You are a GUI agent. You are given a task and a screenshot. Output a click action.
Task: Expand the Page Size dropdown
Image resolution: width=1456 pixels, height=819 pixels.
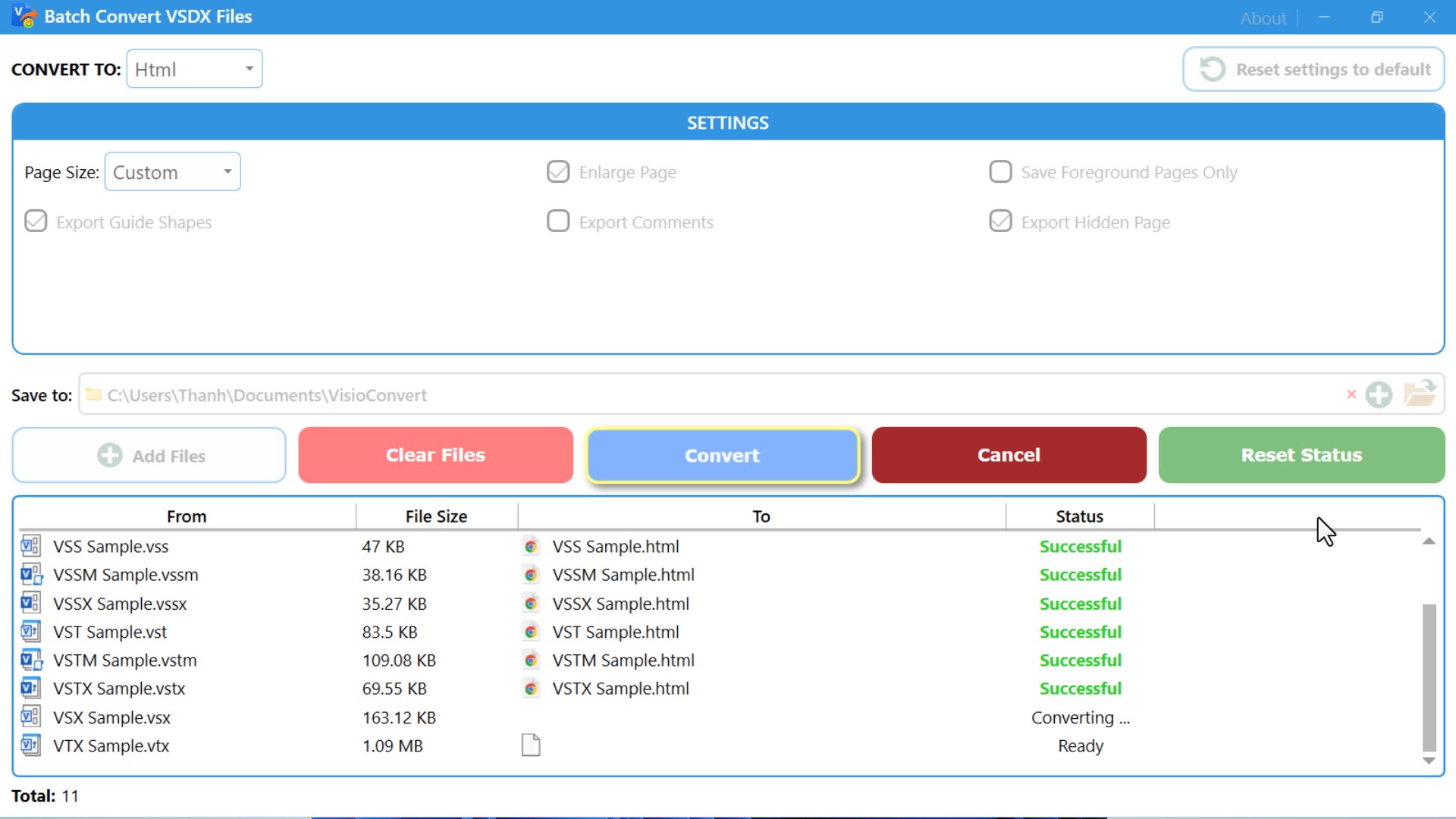173,172
